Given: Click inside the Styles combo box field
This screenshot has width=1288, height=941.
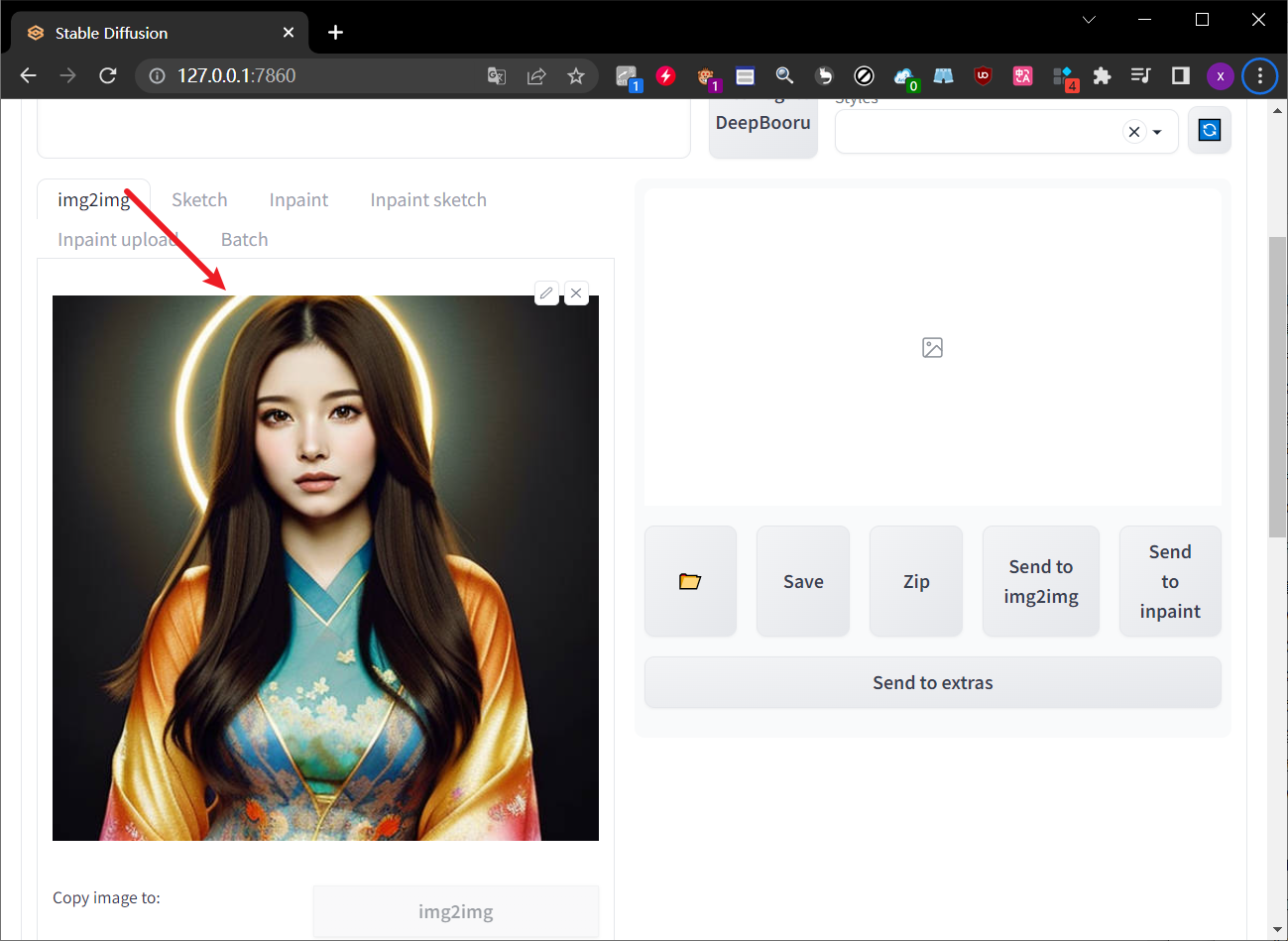Looking at the screenshot, I should (x=1006, y=132).
